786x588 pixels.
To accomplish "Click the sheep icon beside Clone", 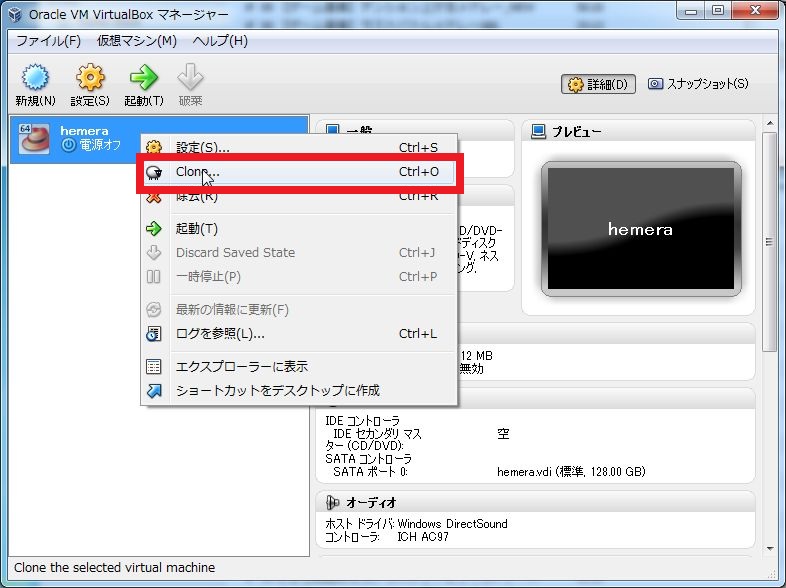I will [x=154, y=172].
